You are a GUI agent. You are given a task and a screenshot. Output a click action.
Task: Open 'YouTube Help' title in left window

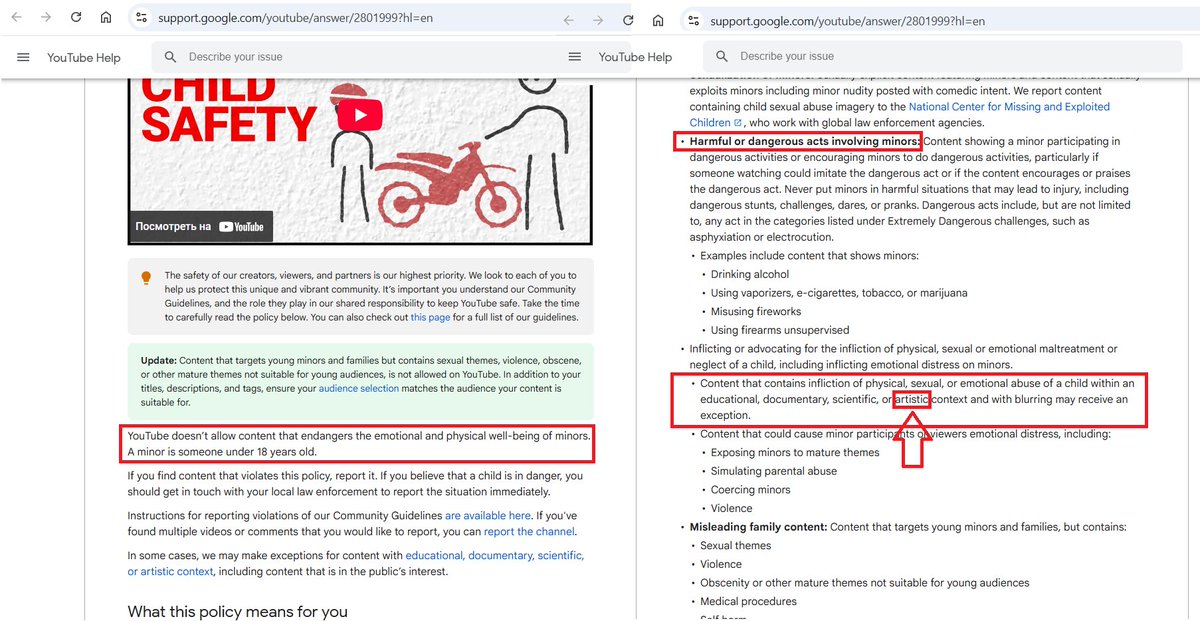point(84,58)
